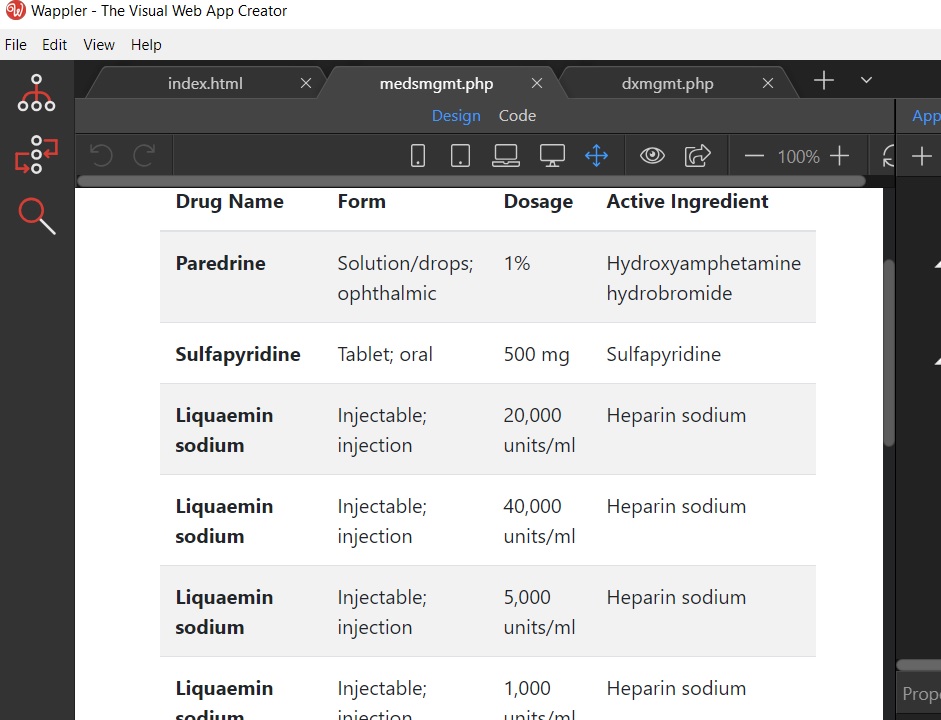Open the App panel tab
941x720 pixels.
[926, 116]
